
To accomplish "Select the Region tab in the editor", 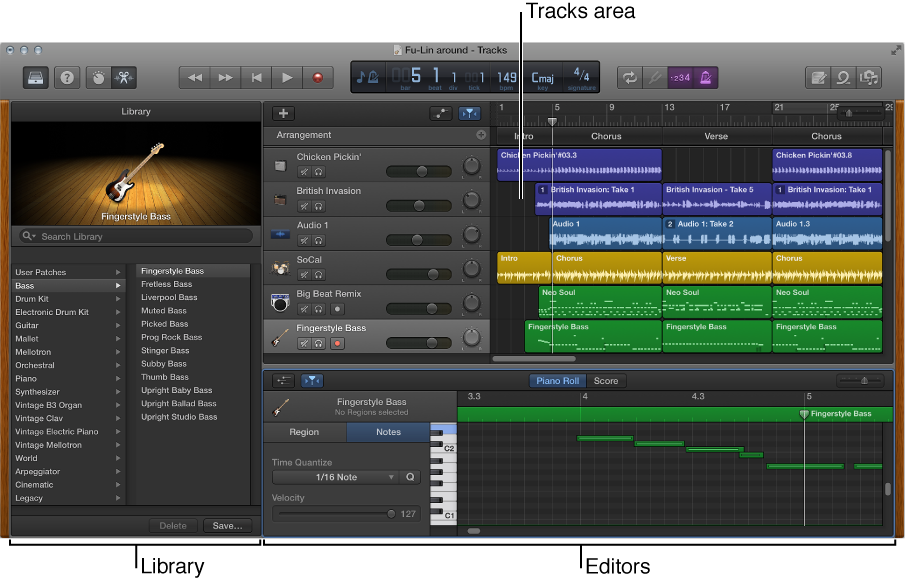I will point(304,431).
